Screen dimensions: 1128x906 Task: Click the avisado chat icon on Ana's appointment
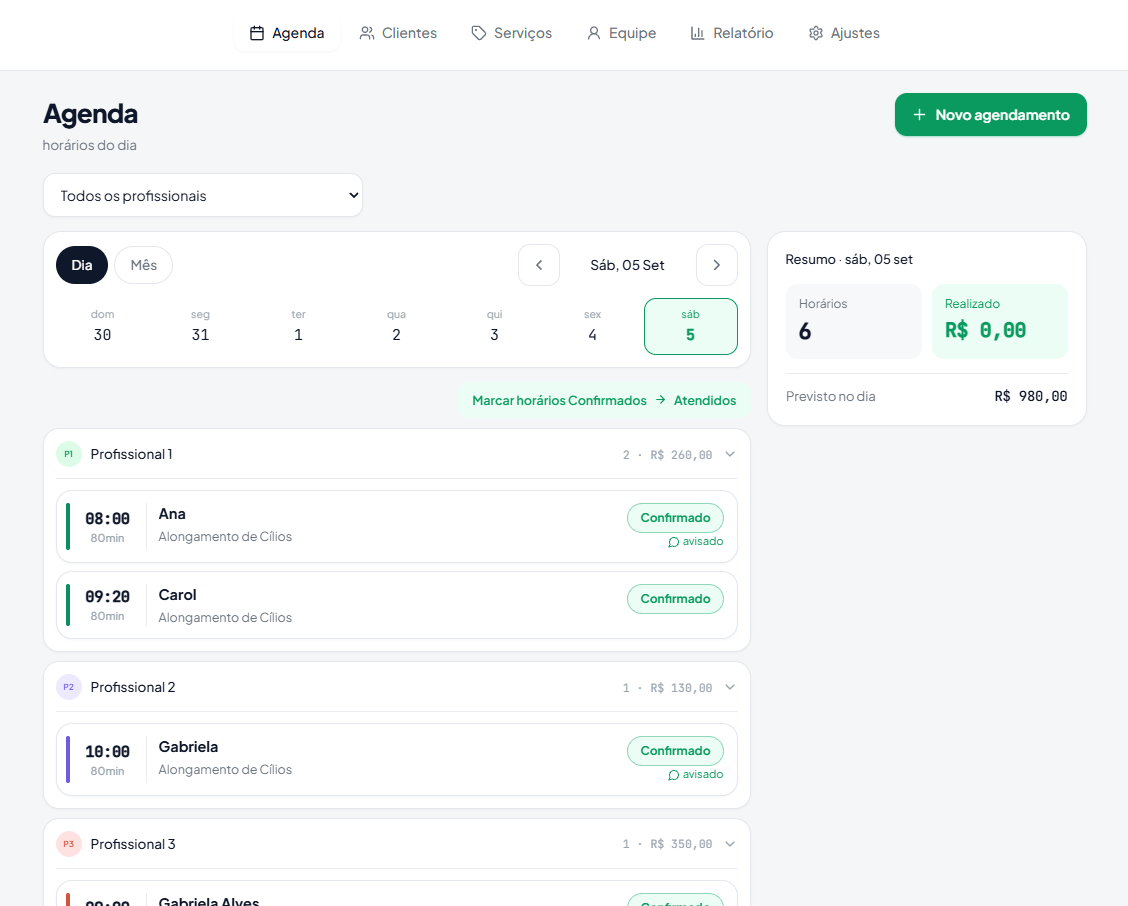point(673,542)
